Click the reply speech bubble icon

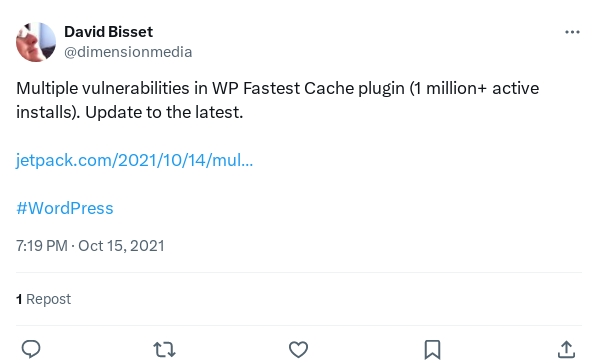[x=31, y=349]
